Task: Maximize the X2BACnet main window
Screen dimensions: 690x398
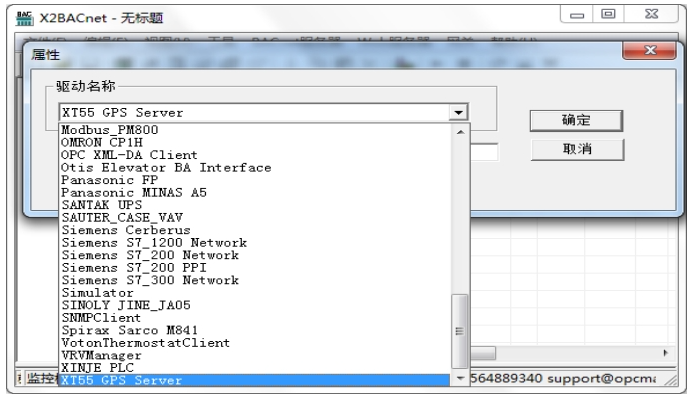Action: coord(608,14)
